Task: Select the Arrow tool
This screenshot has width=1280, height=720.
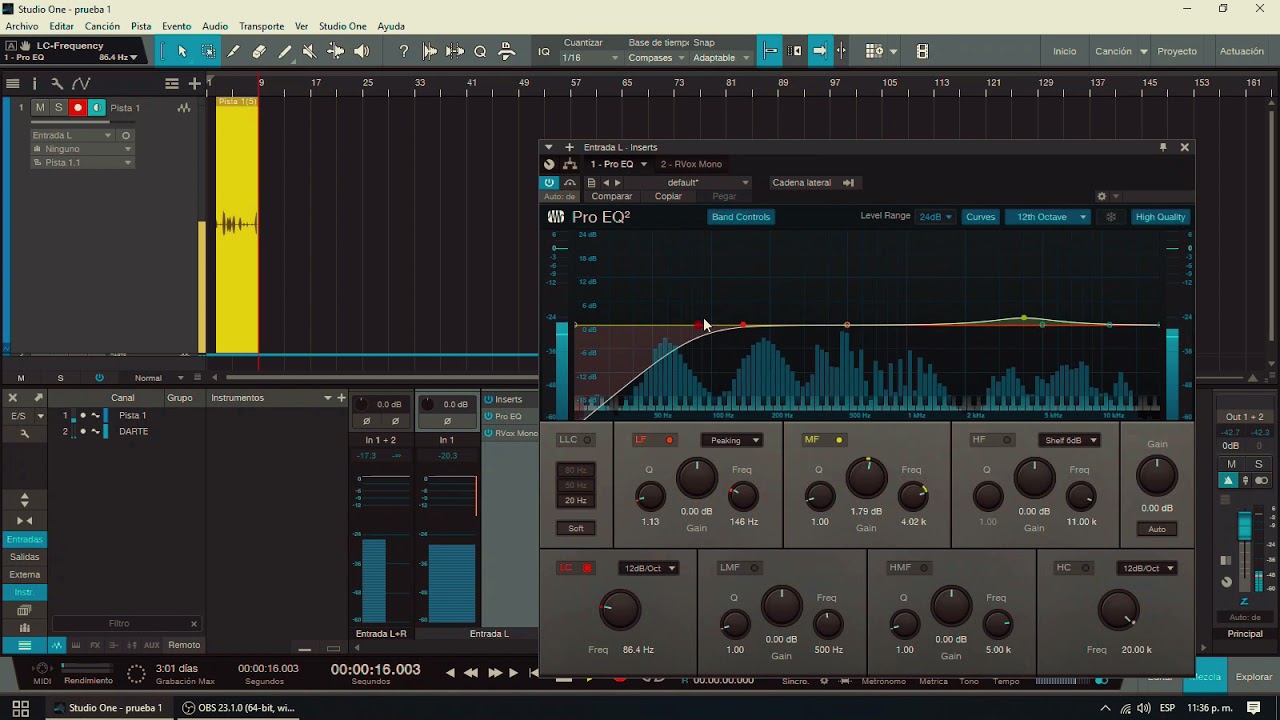Action: [182, 51]
